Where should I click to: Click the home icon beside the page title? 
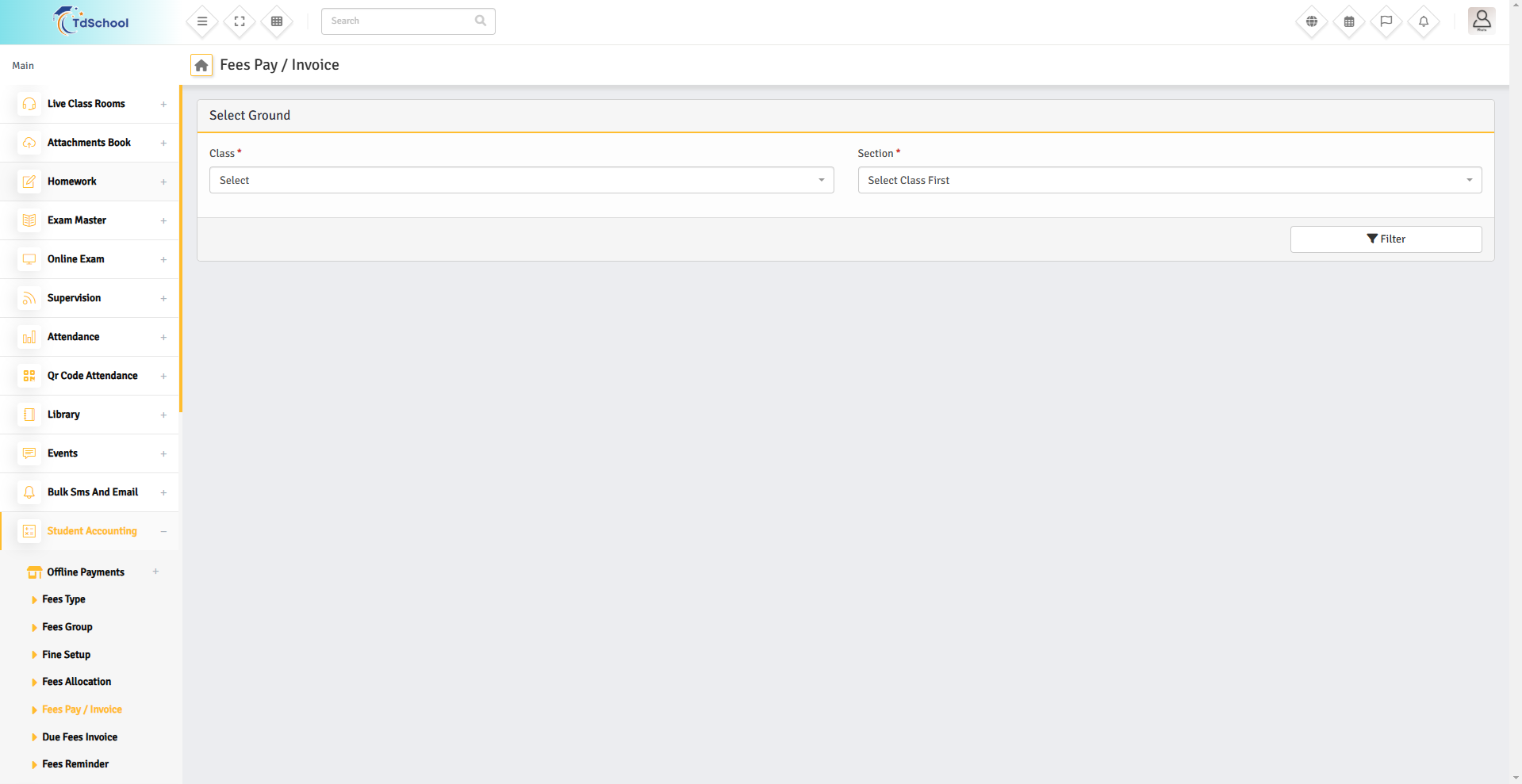(x=201, y=65)
